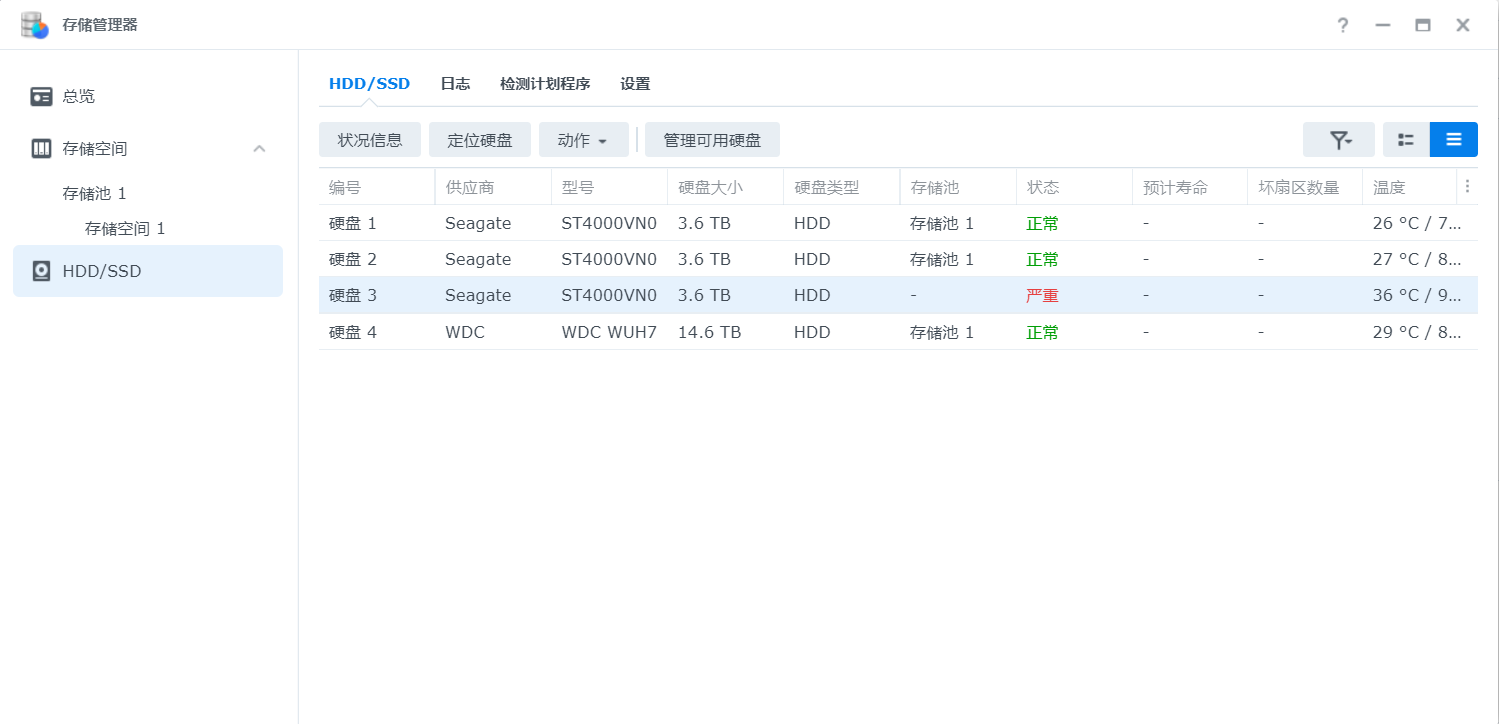
Task: Sort by the 型号 column header
Action: pyautogui.click(x=609, y=187)
